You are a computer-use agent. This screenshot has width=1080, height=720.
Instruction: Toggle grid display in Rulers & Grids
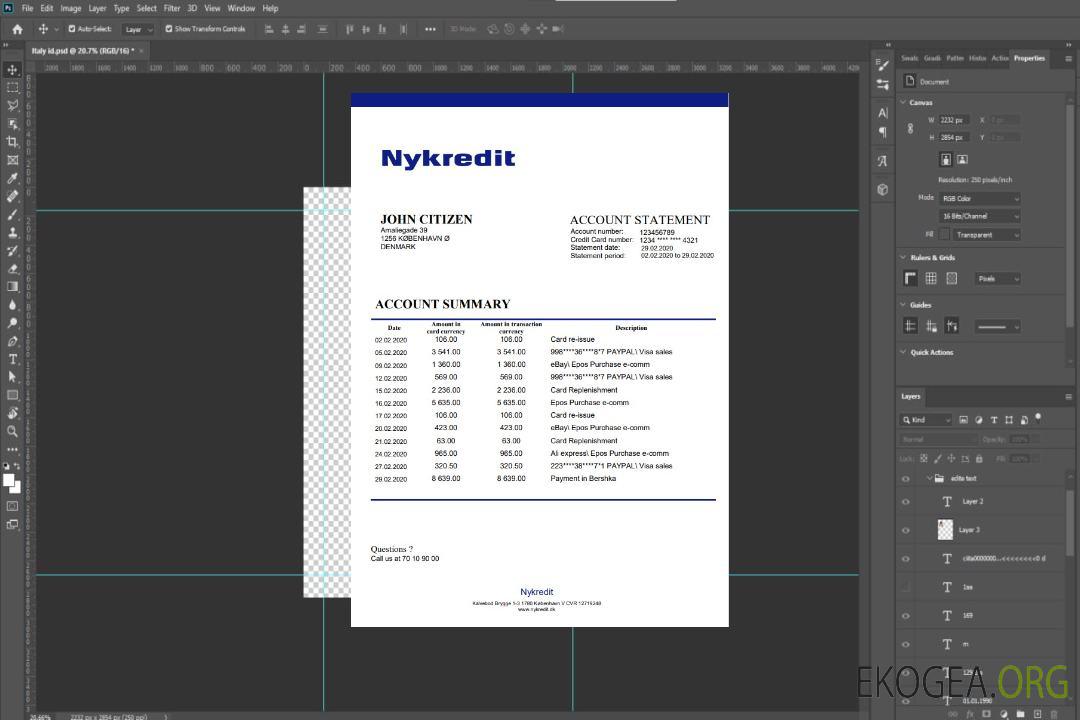tap(931, 279)
